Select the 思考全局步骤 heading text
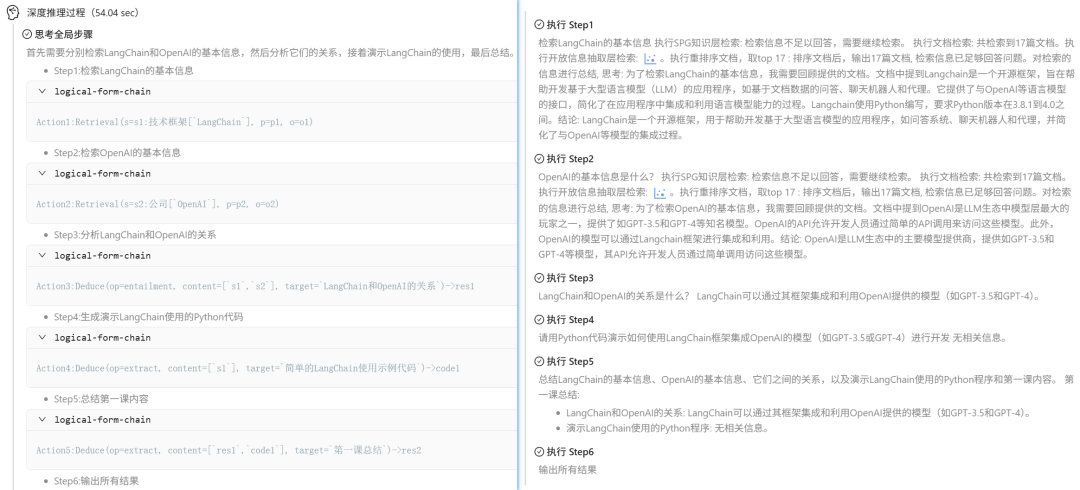Viewport: 1080px width, 490px height. tap(63, 33)
